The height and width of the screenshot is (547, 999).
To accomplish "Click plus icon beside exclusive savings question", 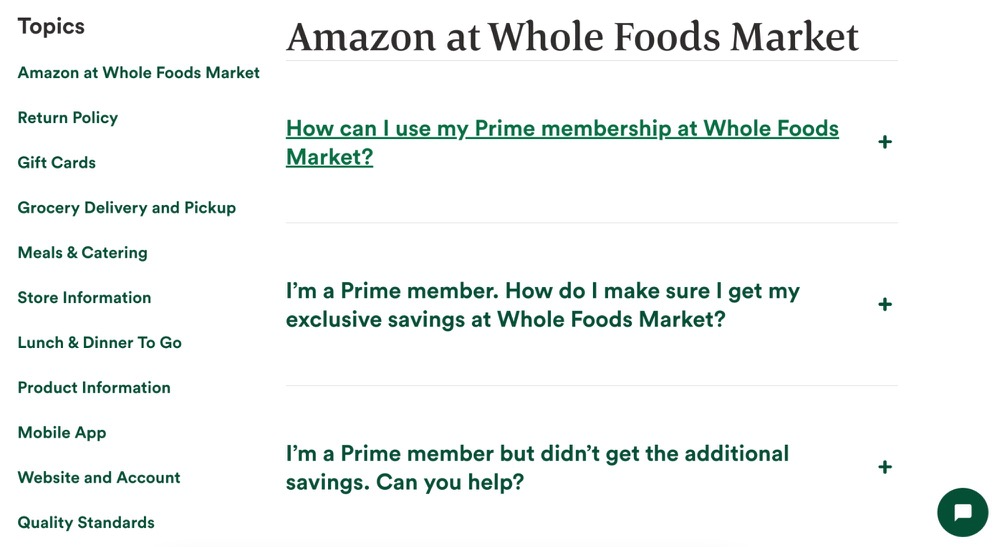I will tap(884, 304).
